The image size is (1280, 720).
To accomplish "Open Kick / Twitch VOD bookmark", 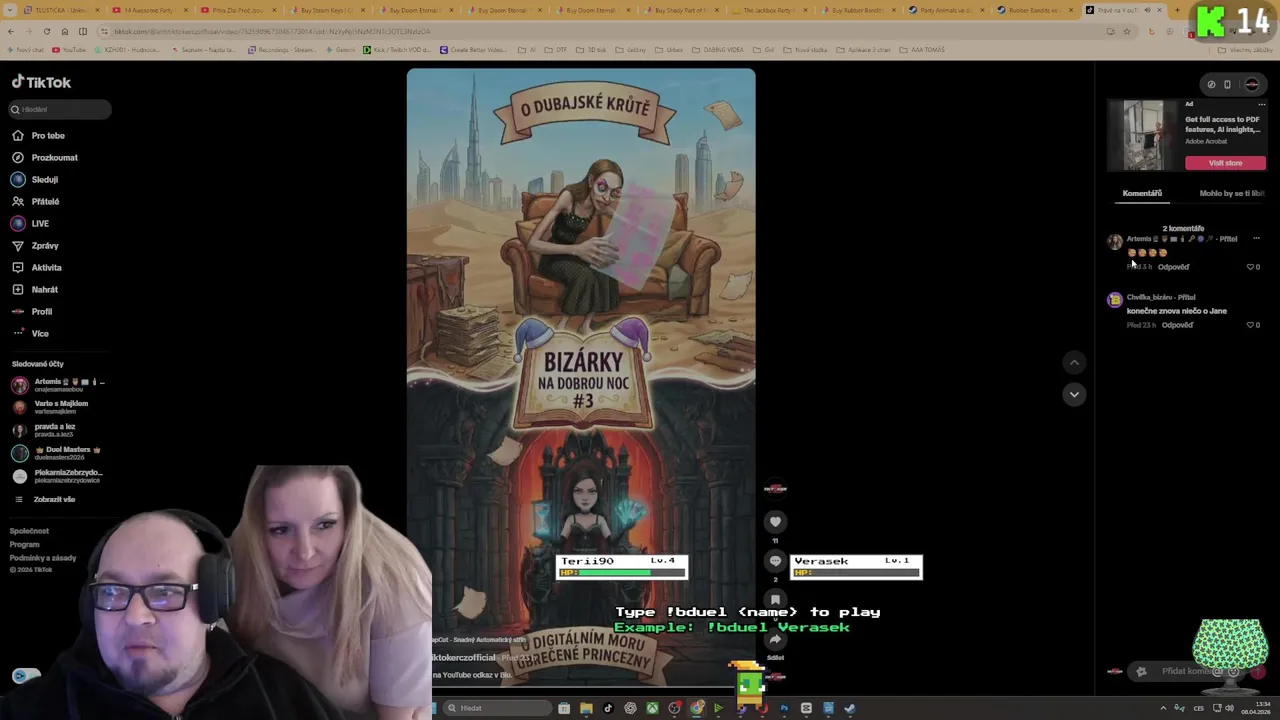I will point(398,49).
